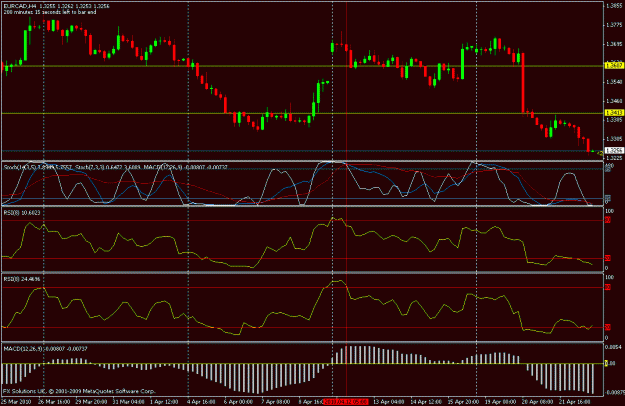Click the 0.0054 MACD scale value

(x=614, y=347)
